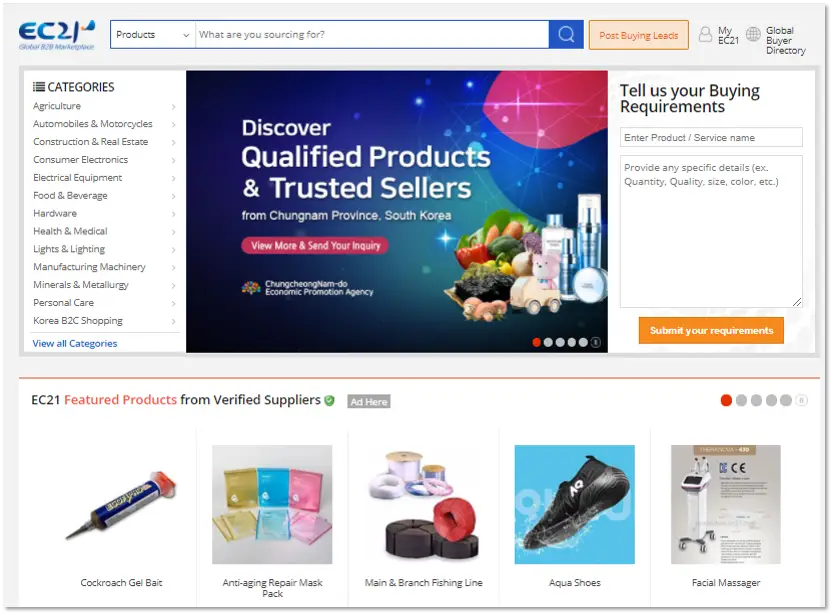Click the EC21 logo
Viewport: 833px width, 615px height.
click(x=57, y=35)
